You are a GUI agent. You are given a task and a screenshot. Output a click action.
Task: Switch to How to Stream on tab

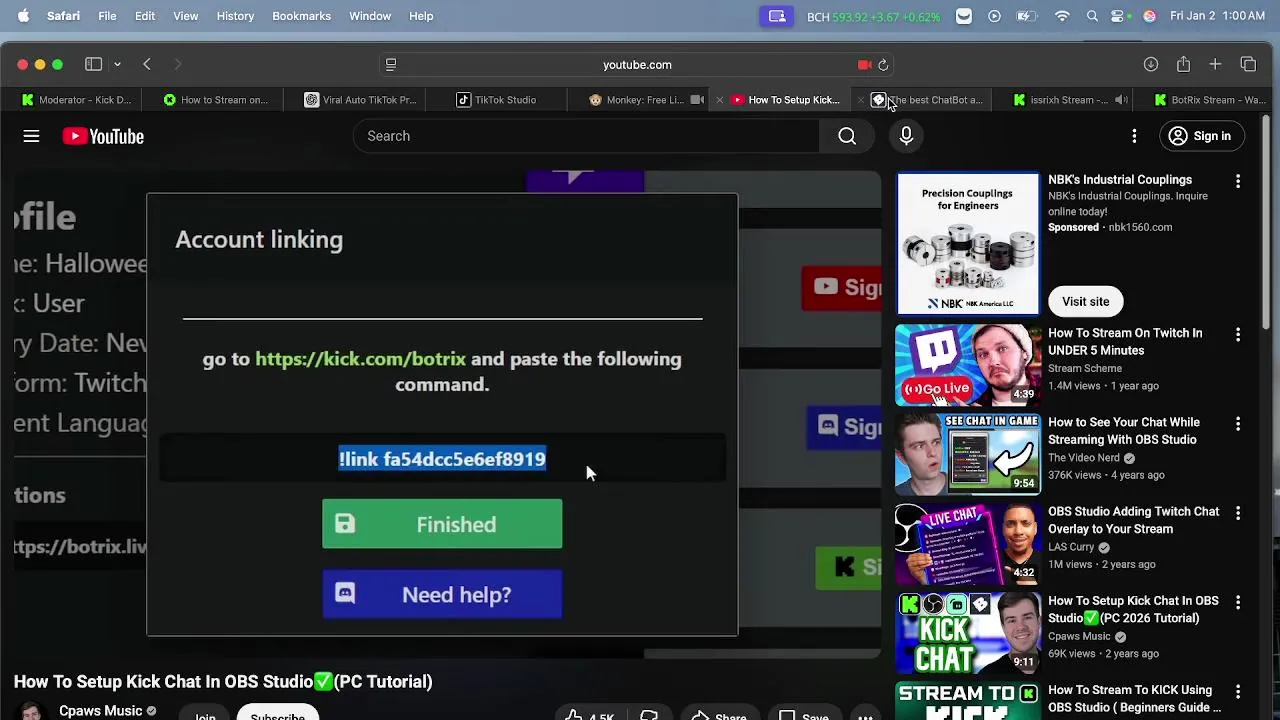pos(216,100)
